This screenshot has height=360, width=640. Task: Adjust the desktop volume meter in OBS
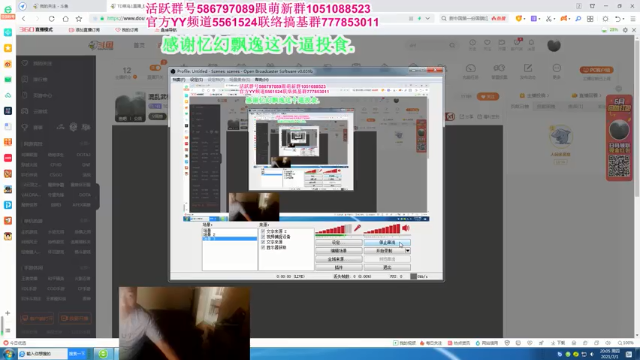pyautogui.click(x=382, y=229)
